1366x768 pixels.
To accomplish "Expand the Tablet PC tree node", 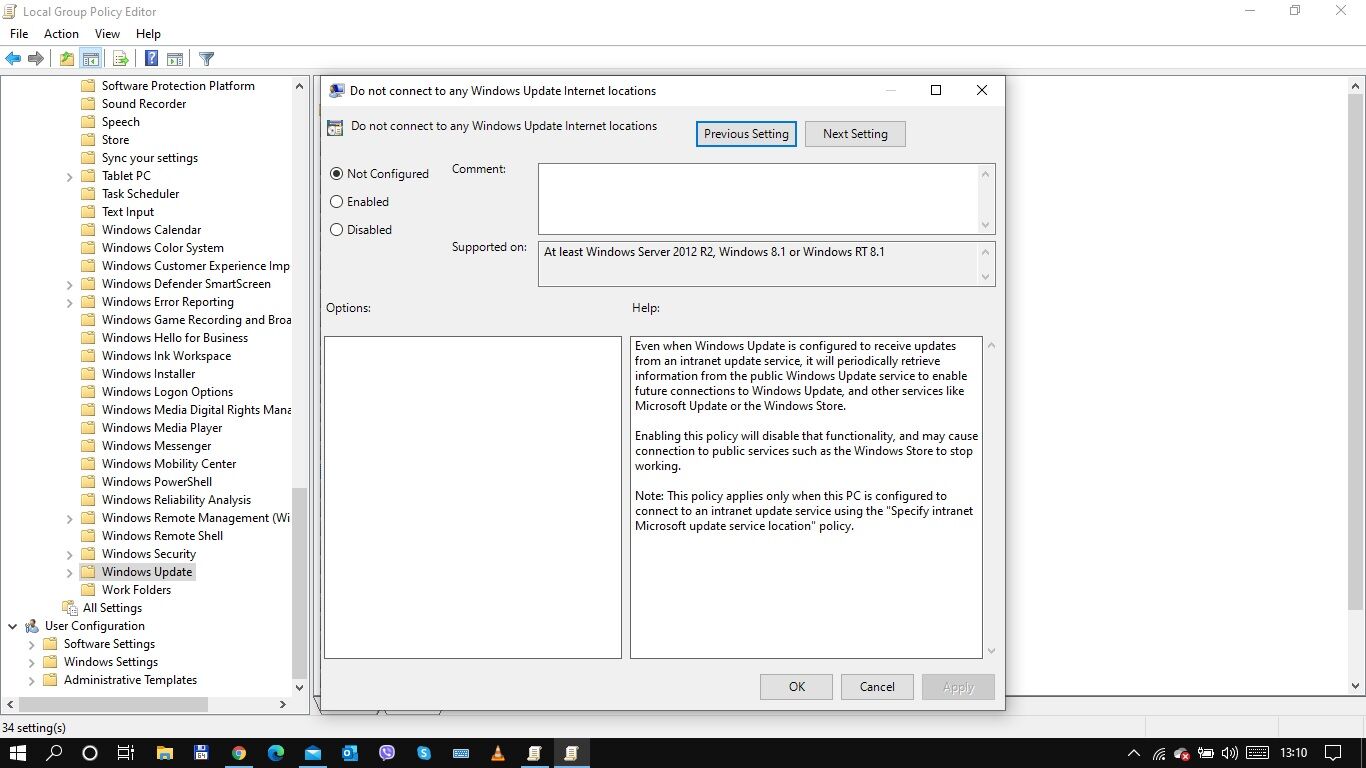I will point(70,177).
